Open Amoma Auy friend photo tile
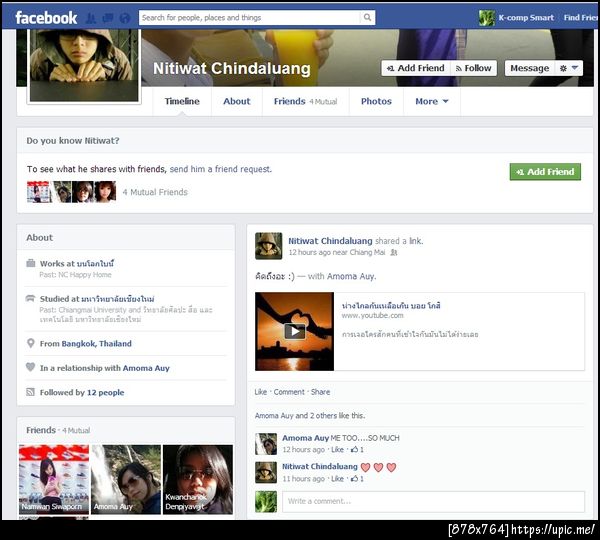Image resolution: width=600 pixels, height=540 pixels. click(126, 480)
